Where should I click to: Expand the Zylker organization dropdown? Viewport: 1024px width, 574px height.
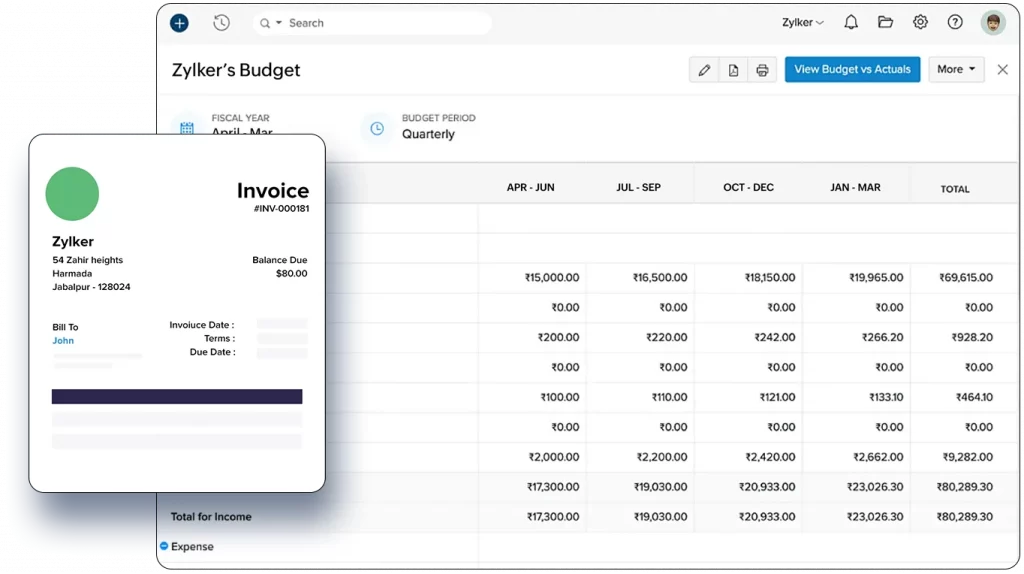[803, 23]
